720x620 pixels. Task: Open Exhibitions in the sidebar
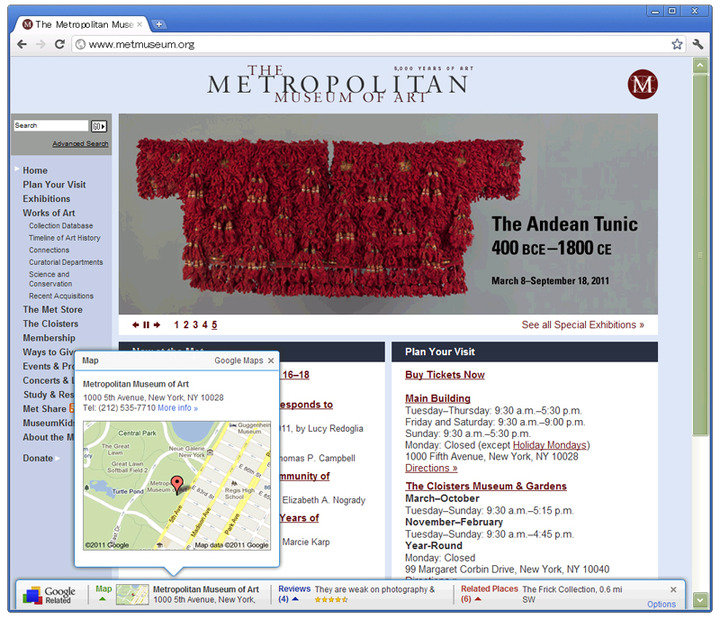[x=46, y=199]
